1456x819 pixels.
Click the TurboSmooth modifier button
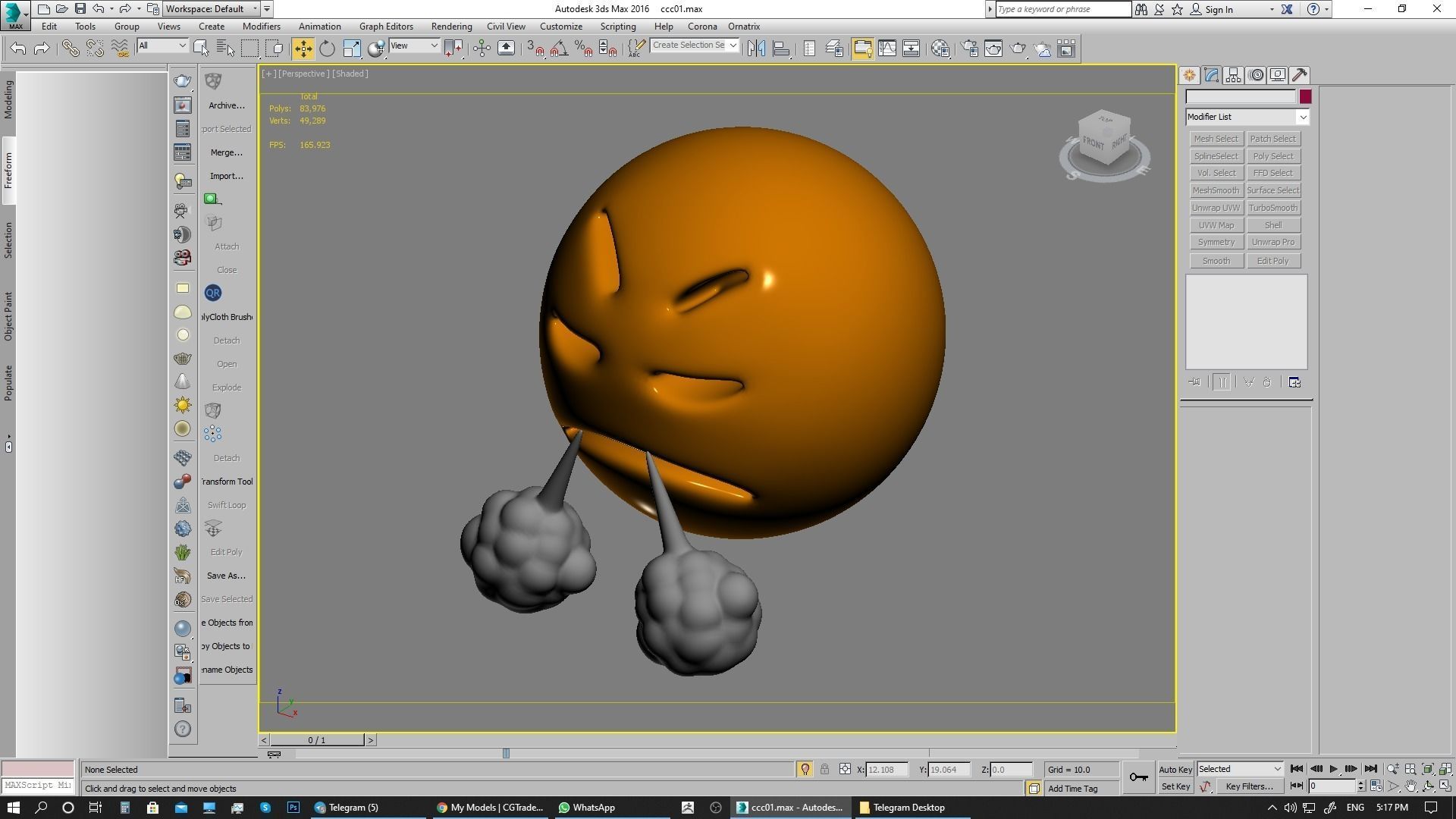click(x=1272, y=208)
